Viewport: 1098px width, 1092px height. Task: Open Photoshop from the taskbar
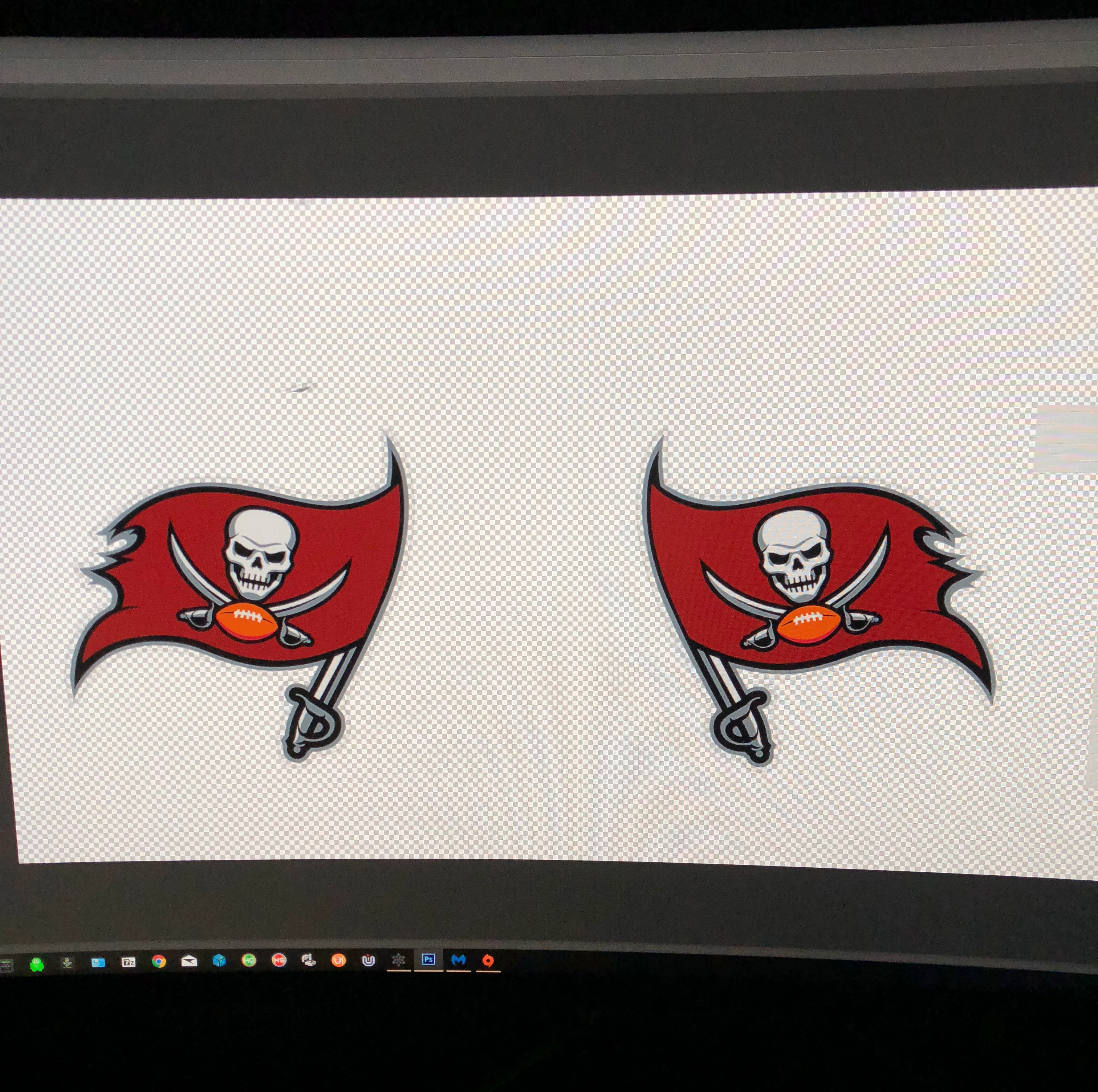pyautogui.click(x=428, y=959)
